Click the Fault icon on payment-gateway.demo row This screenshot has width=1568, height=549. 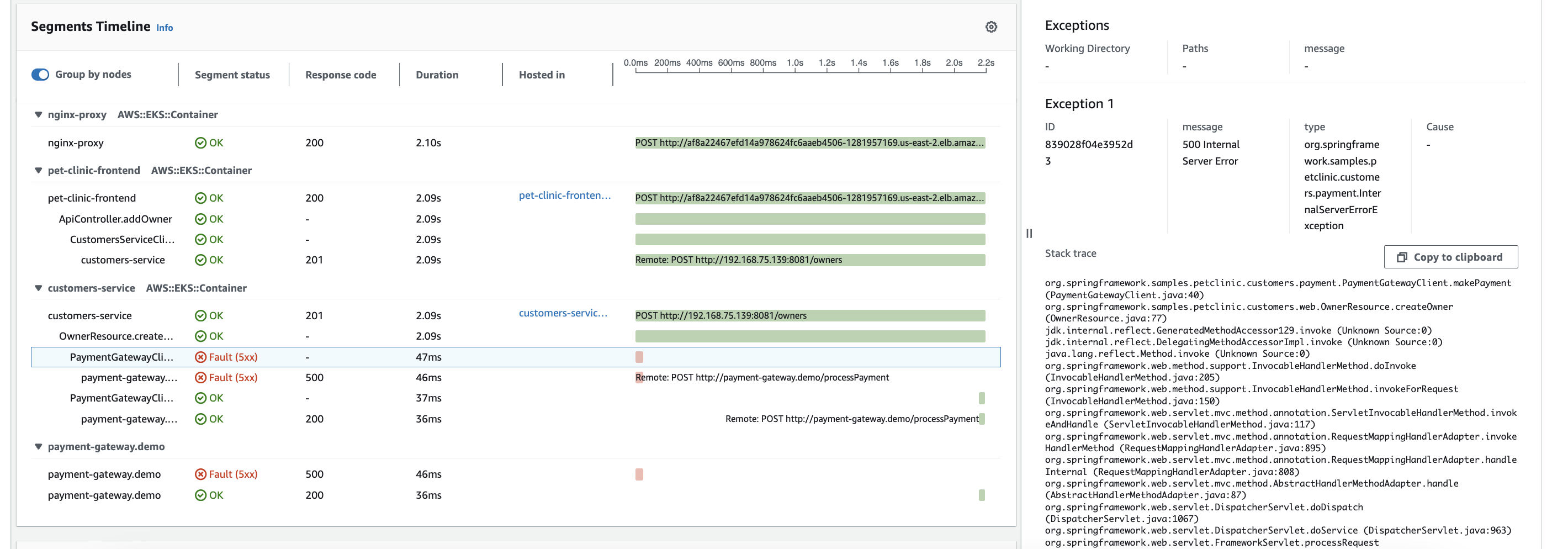point(200,474)
